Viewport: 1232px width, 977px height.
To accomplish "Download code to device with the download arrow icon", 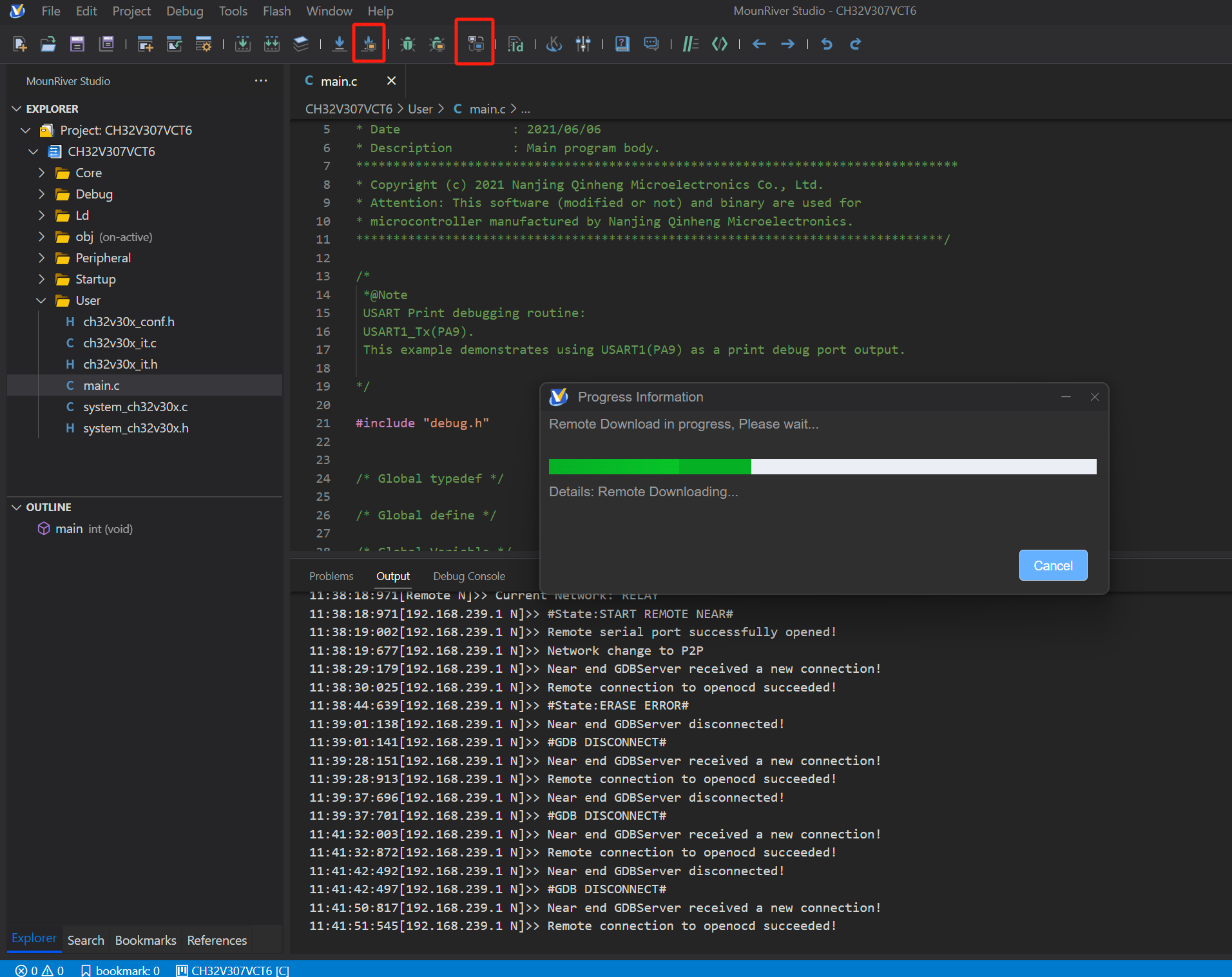I will tap(340, 44).
